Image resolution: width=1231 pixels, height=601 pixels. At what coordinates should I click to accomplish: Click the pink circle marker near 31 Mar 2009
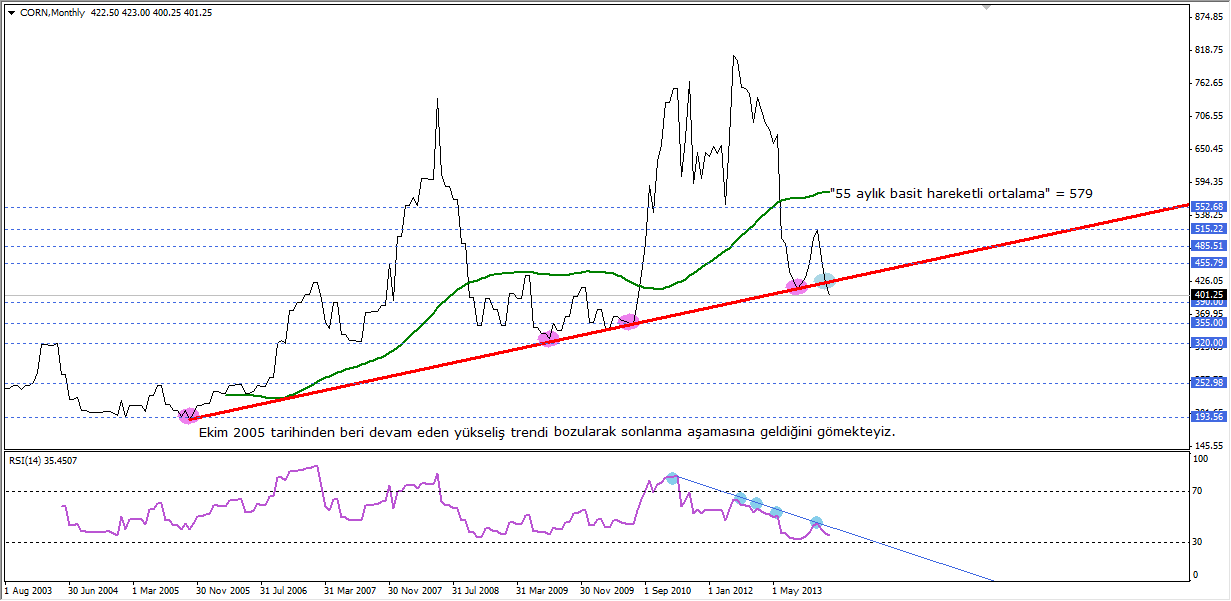coord(548,338)
